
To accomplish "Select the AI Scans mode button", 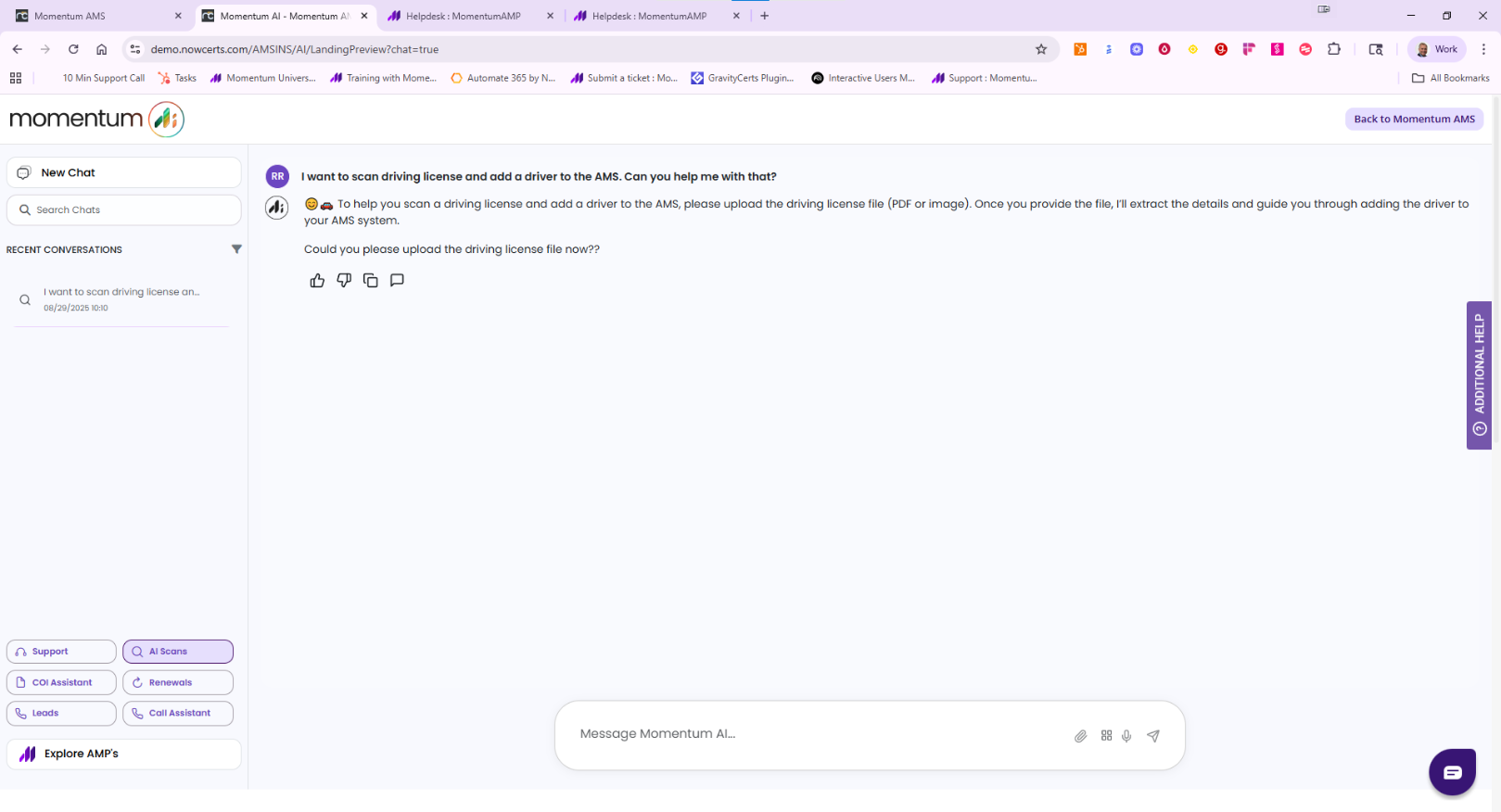I will pyautogui.click(x=178, y=652).
